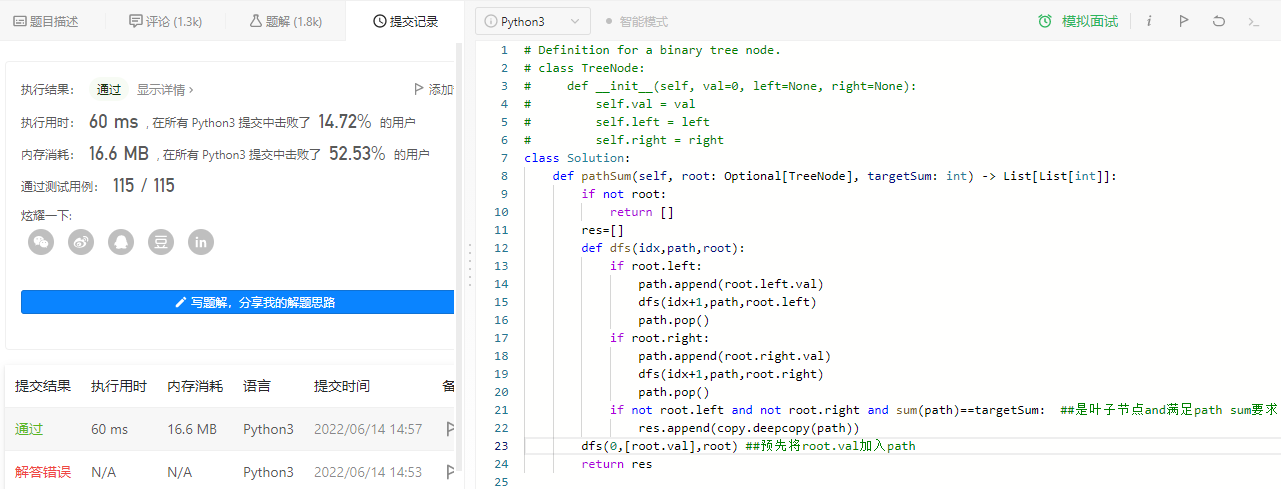Viewport: 1281px width, 489px height.
Task: Click the 提交时间 column header
Action: [x=342, y=386]
